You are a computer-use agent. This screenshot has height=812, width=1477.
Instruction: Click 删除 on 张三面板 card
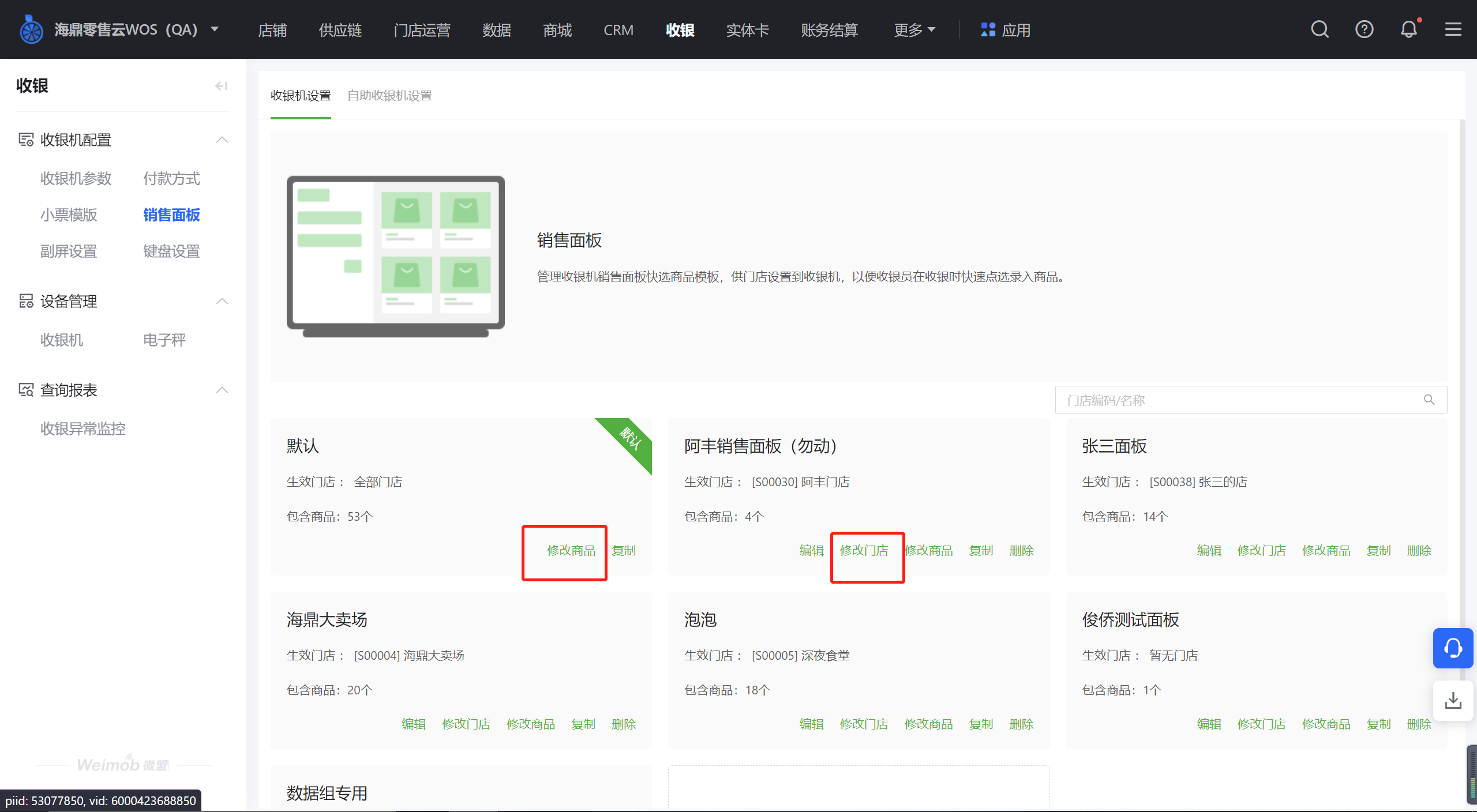[1419, 551]
